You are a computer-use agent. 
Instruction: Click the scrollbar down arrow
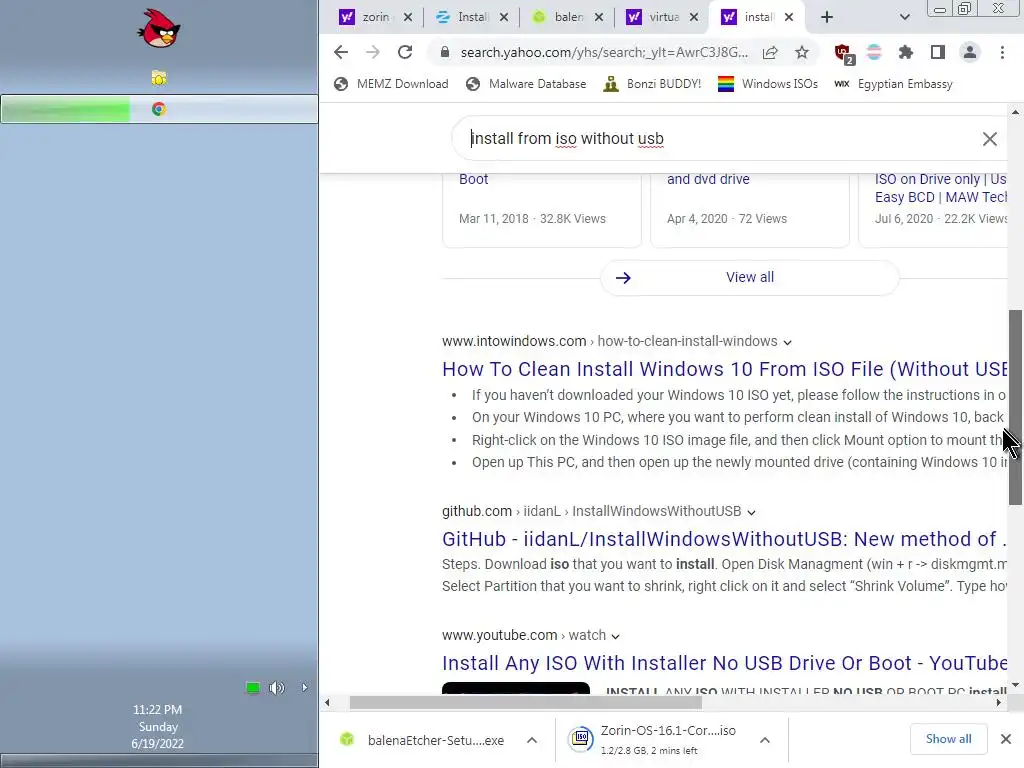pos(1015,684)
